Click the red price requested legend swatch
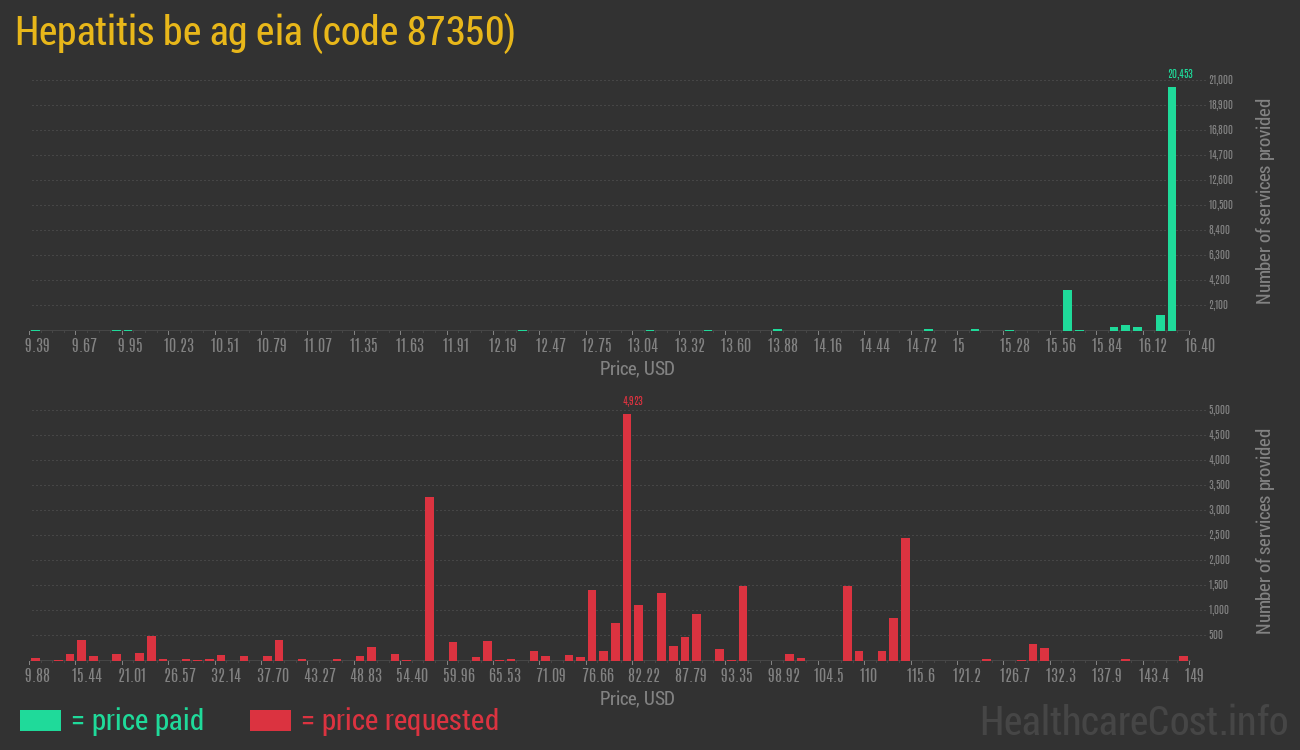Viewport: 1300px width, 750px height. tap(270, 720)
